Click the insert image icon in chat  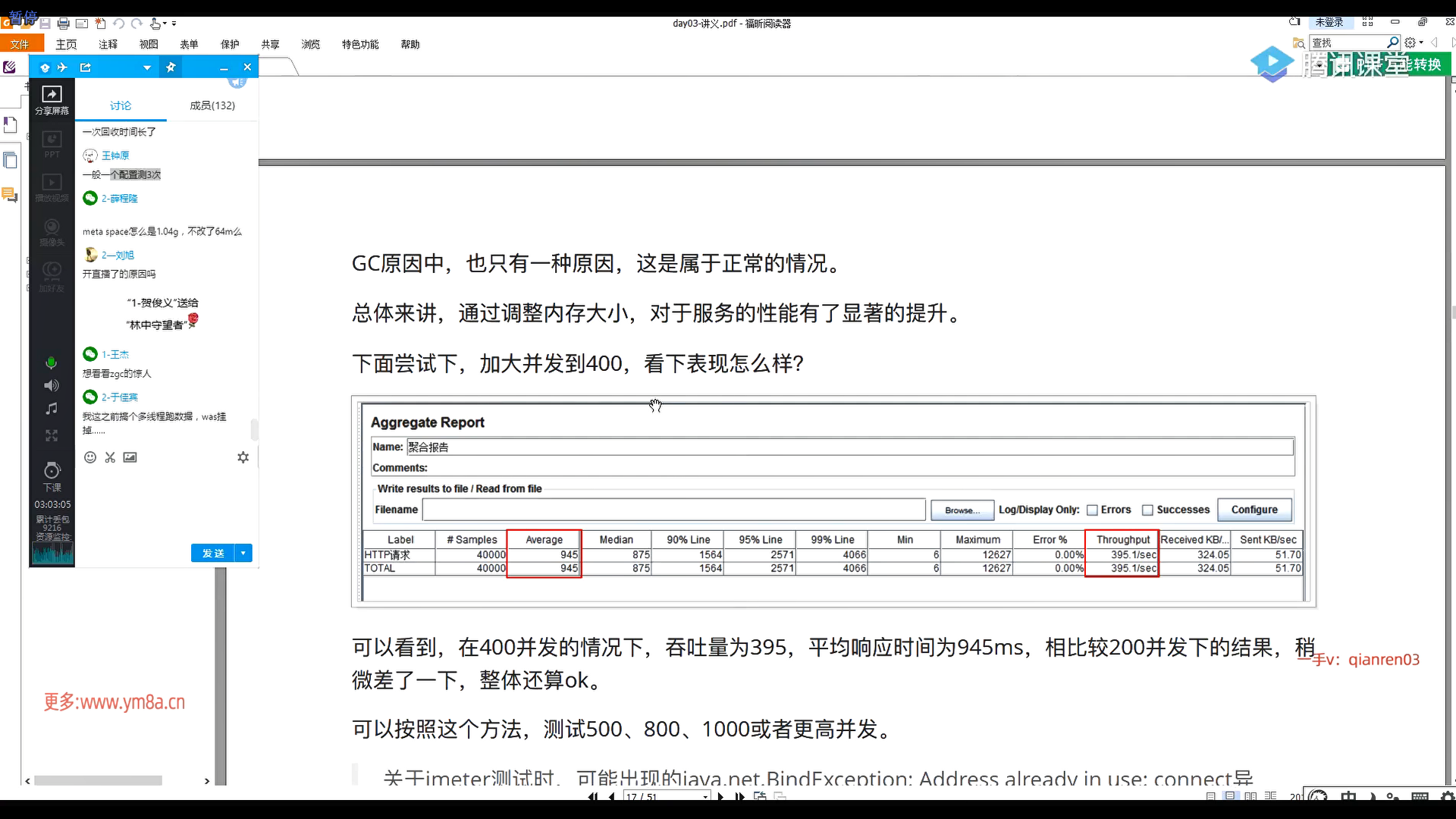click(130, 457)
